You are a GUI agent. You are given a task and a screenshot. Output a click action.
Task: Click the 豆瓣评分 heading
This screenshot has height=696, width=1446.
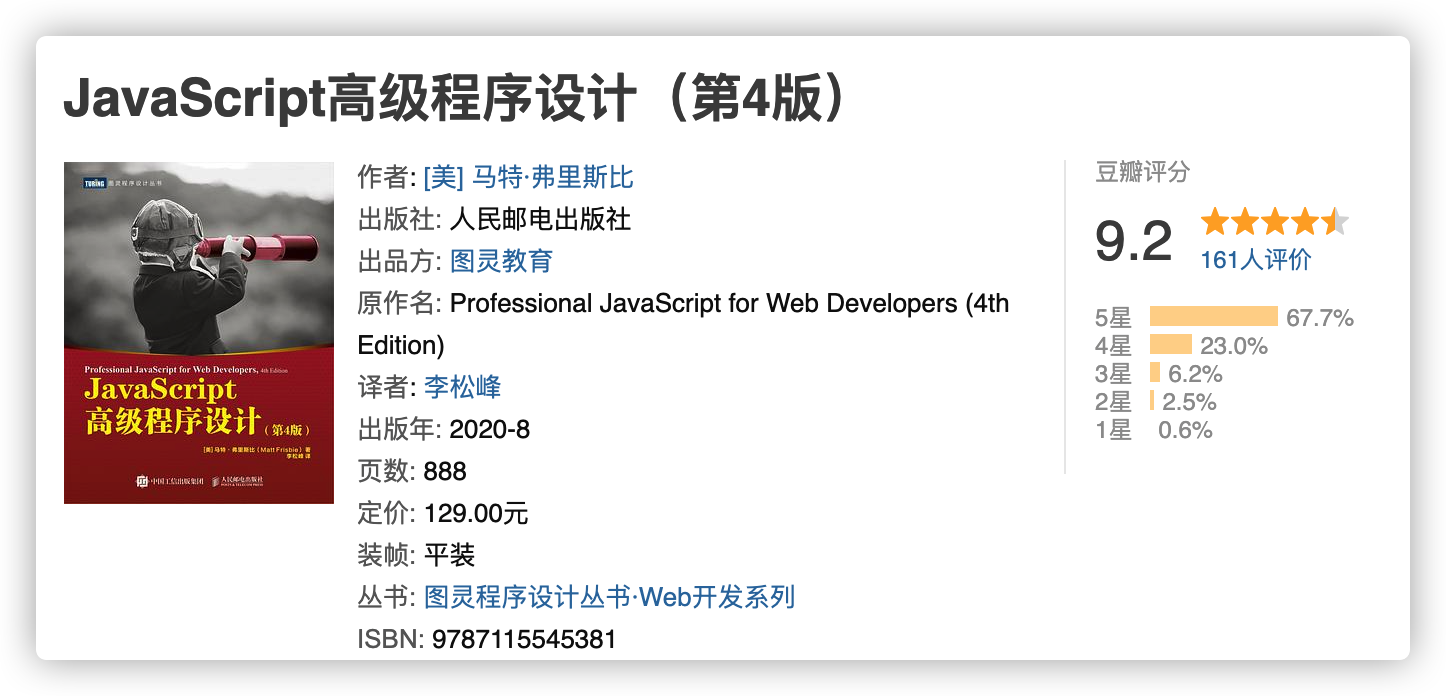1143,172
